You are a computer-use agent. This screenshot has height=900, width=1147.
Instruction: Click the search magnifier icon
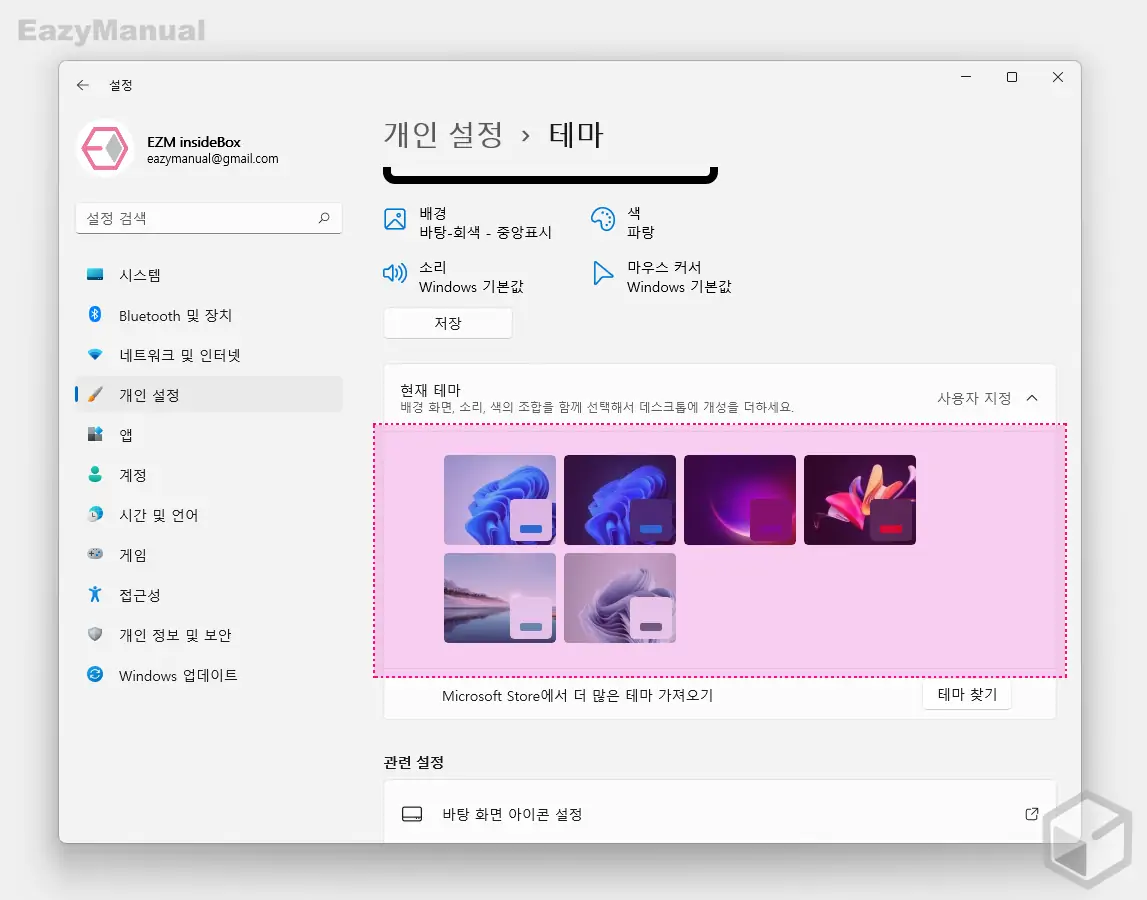coord(324,218)
